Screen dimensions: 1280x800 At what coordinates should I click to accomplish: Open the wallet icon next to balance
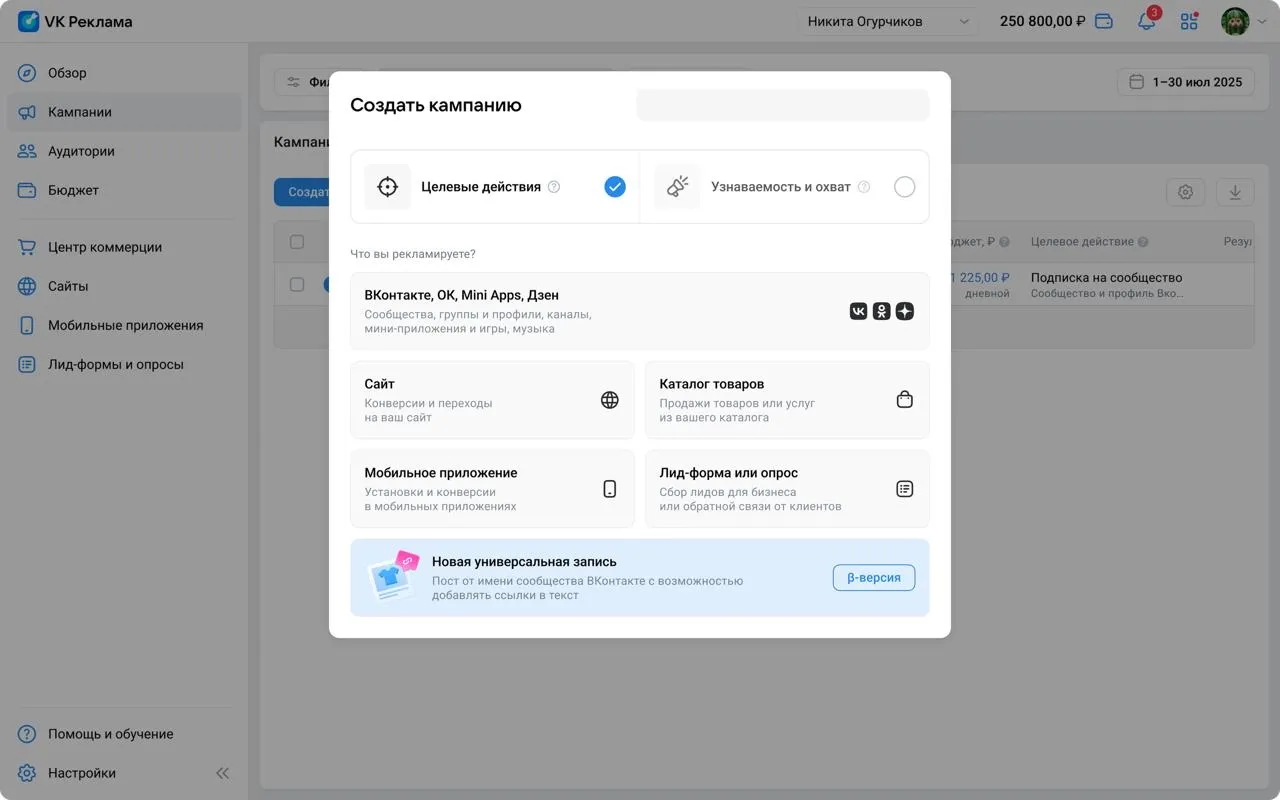click(1104, 21)
